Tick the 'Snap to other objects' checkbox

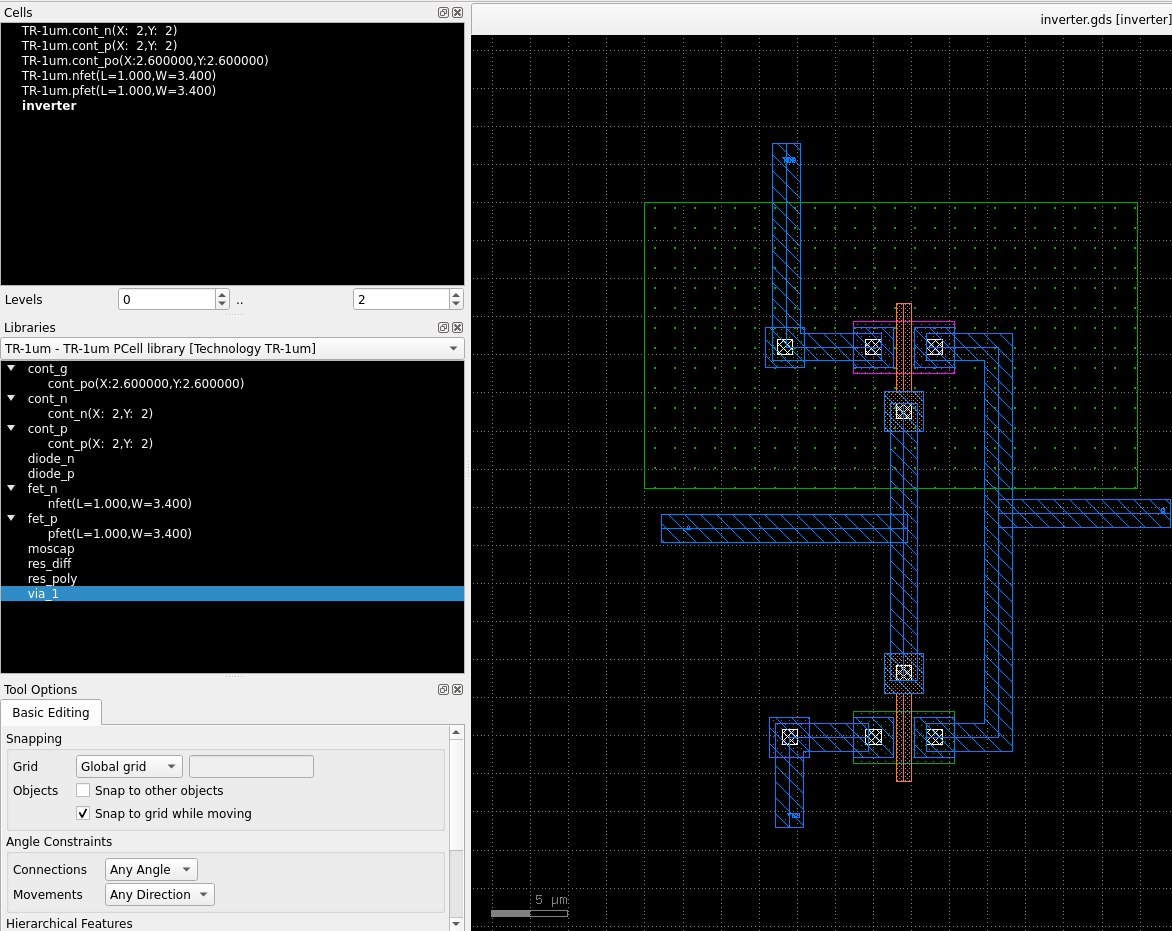click(x=83, y=791)
